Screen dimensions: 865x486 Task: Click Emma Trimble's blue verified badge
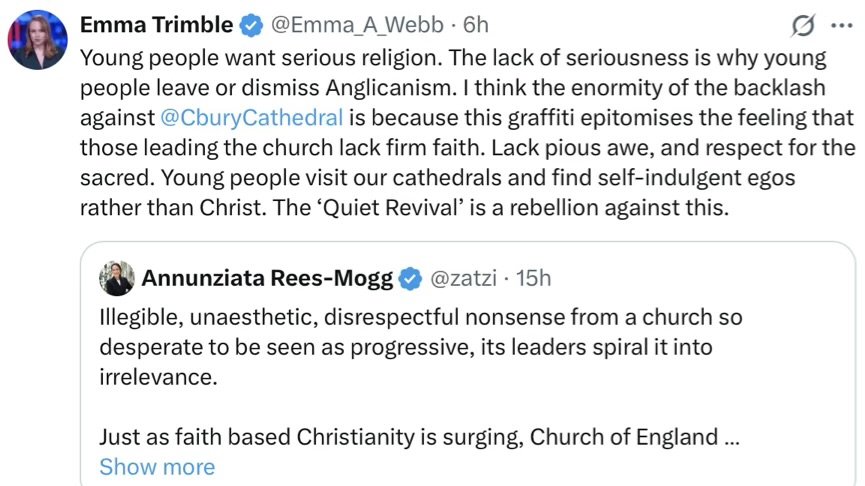[x=253, y=25]
